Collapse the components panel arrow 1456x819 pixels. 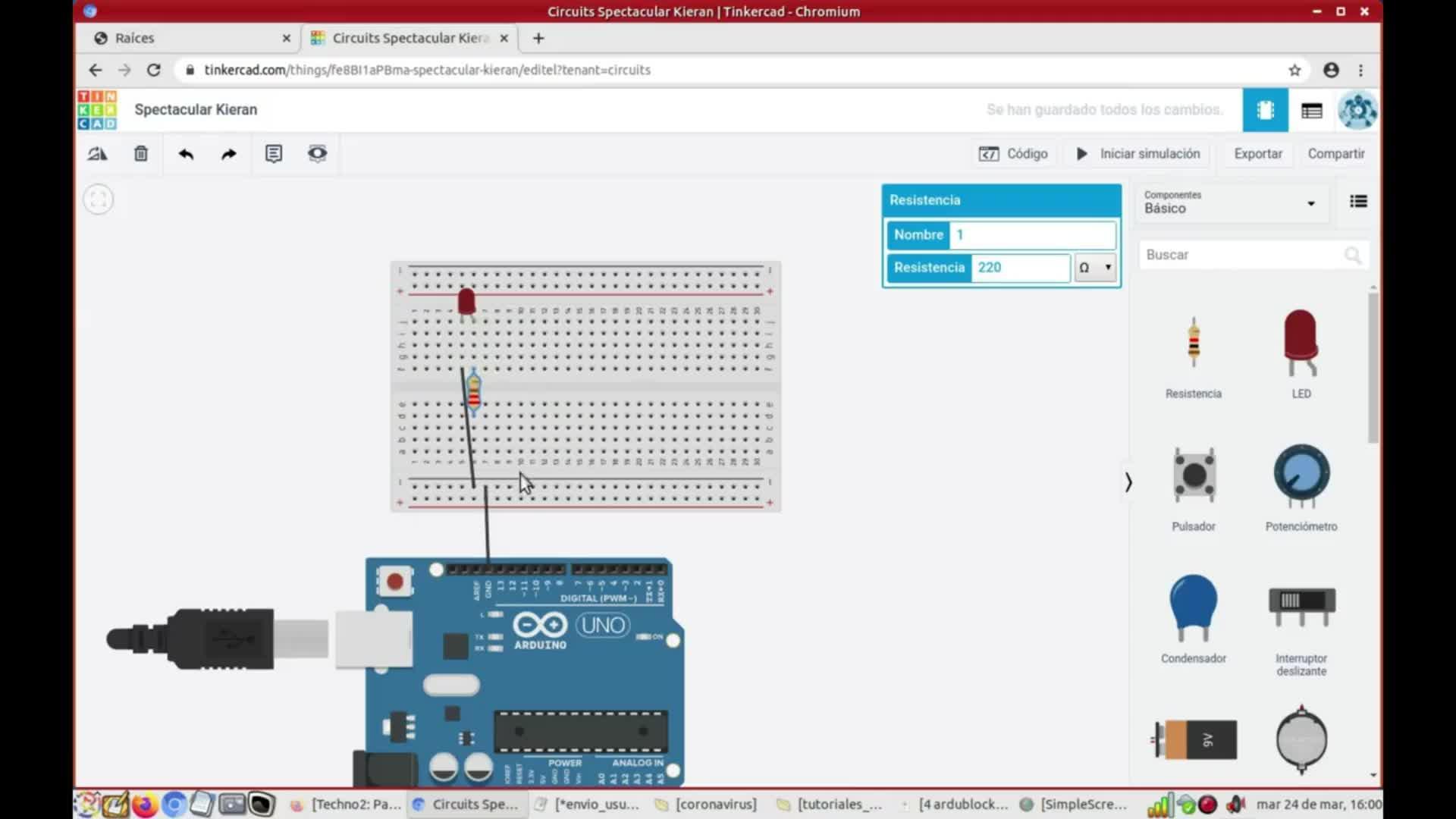(x=1128, y=482)
